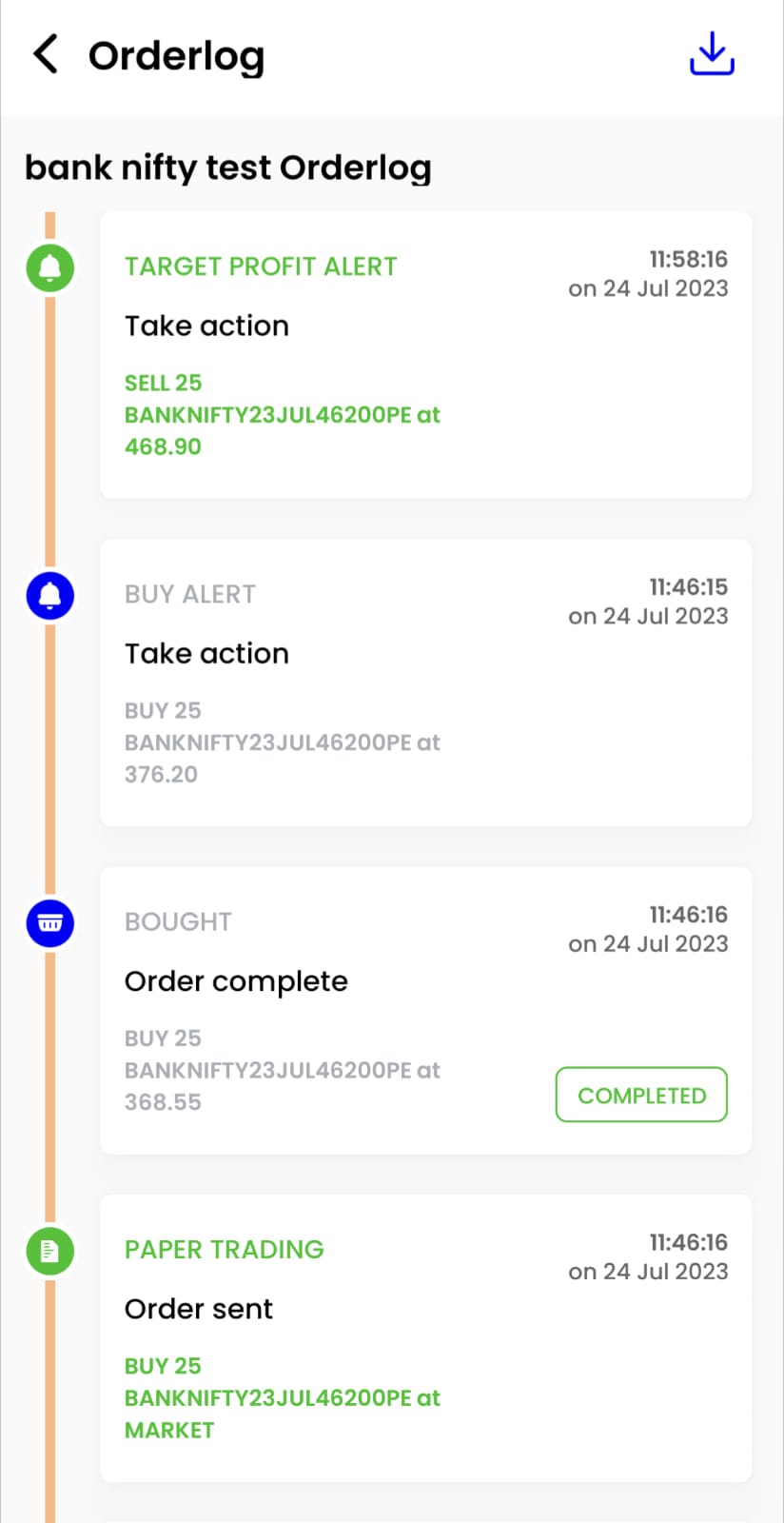Open the BOUGHT entry heading
This screenshot has width=784, height=1523.
coord(178,921)
